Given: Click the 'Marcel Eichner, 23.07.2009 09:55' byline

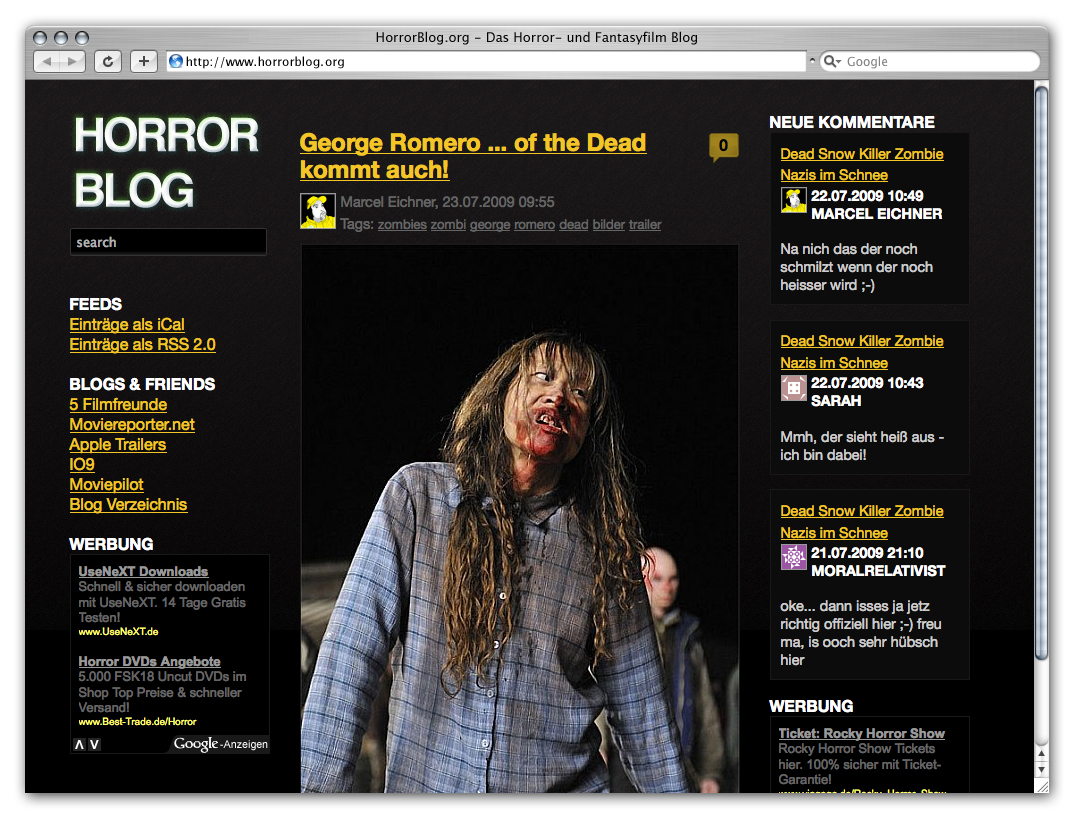Looking at the screenshot, I should [447, 202].
